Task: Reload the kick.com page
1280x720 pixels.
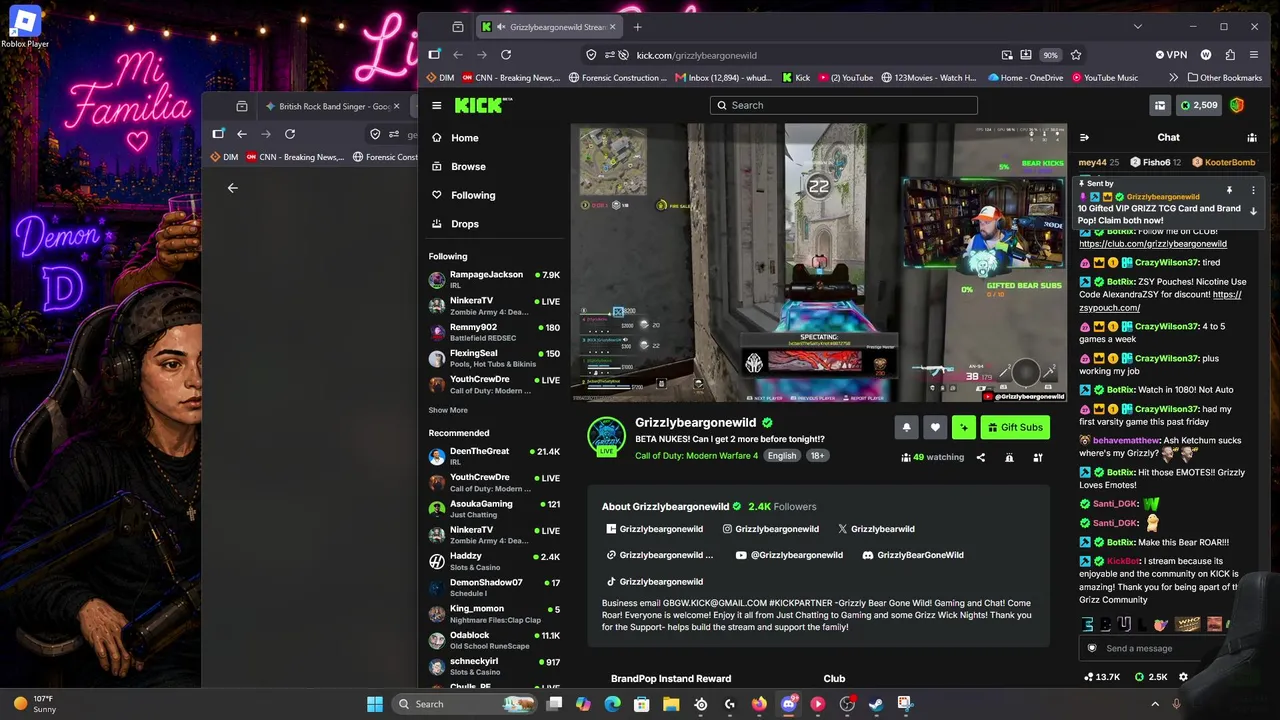Action: coord(506,55)
